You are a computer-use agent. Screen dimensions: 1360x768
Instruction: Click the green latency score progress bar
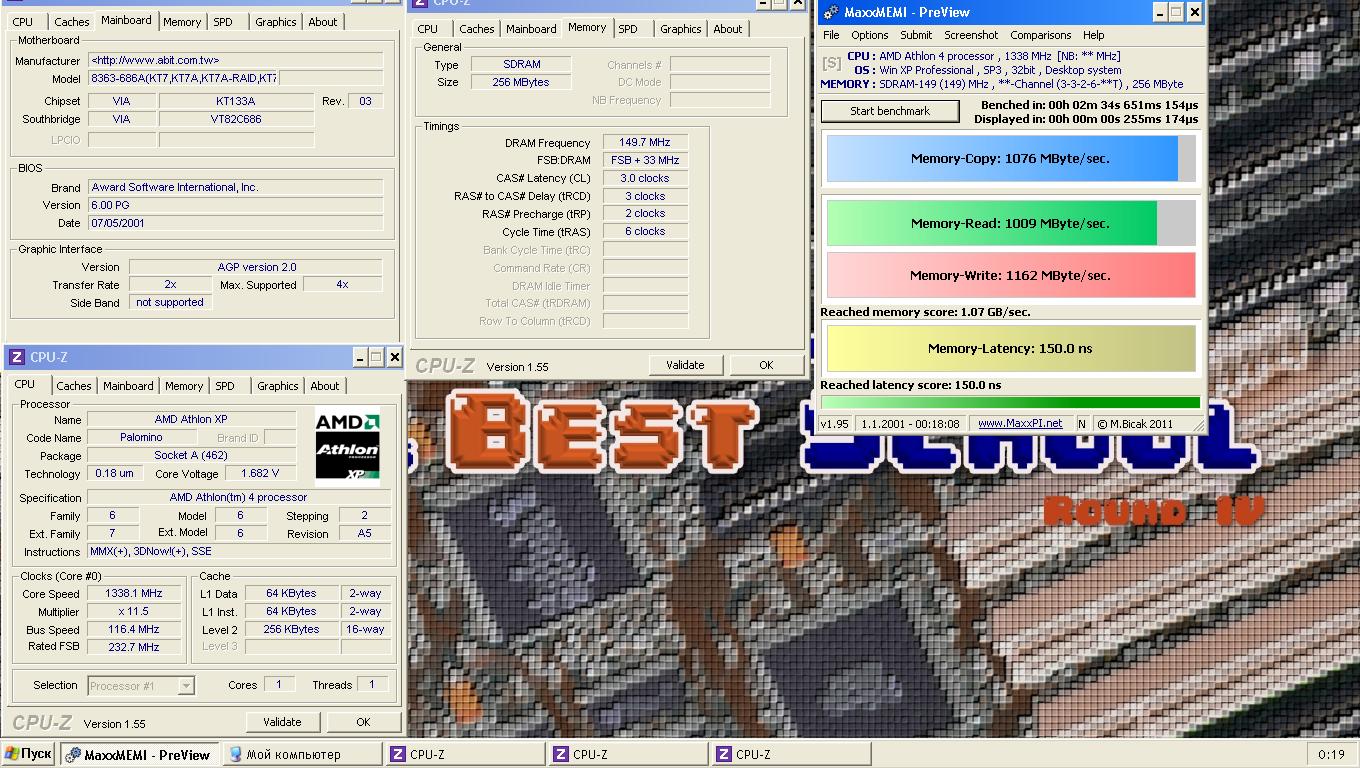[x=1010, y=403]
